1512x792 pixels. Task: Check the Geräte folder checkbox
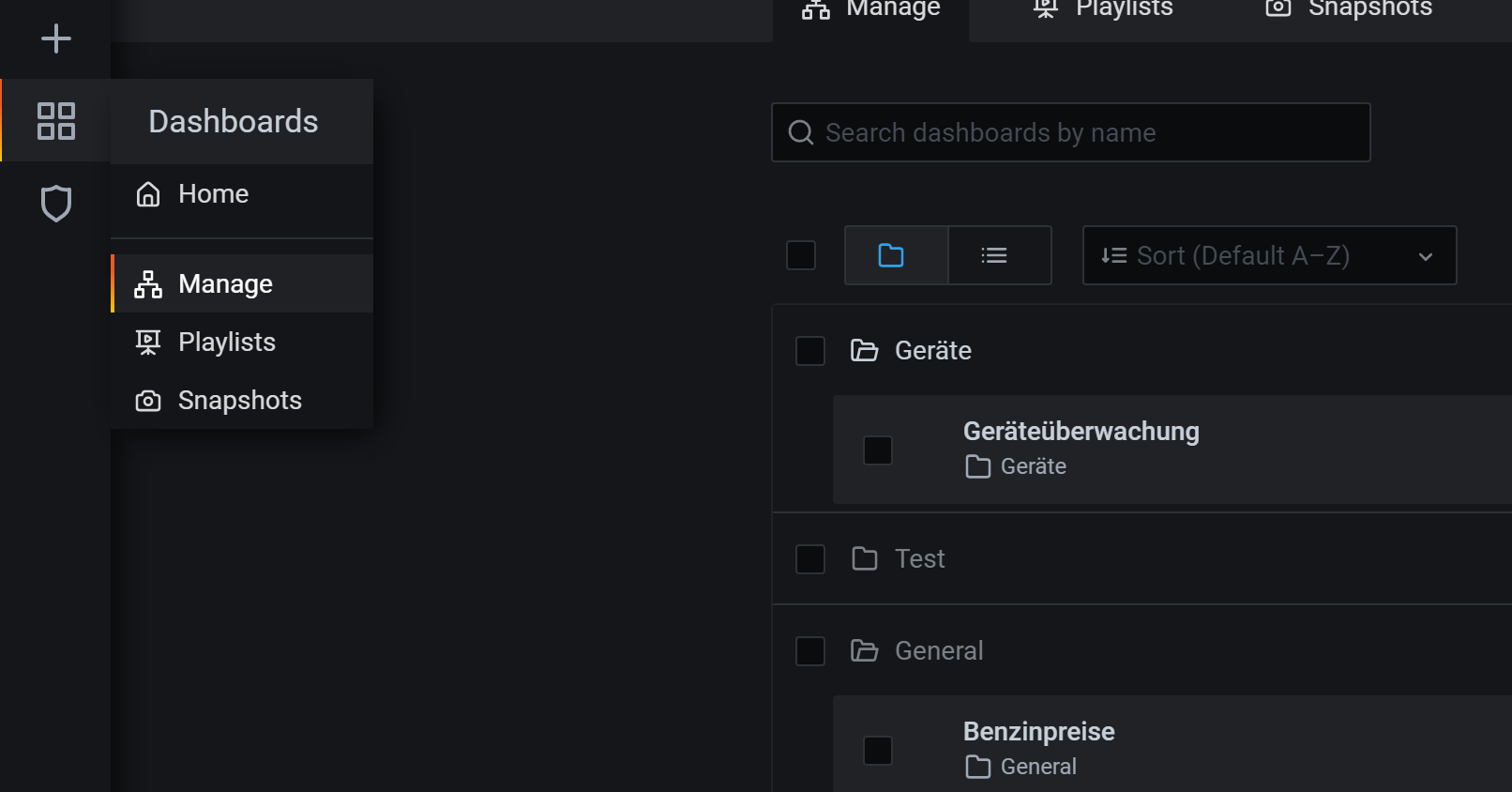tap(810, 351)
